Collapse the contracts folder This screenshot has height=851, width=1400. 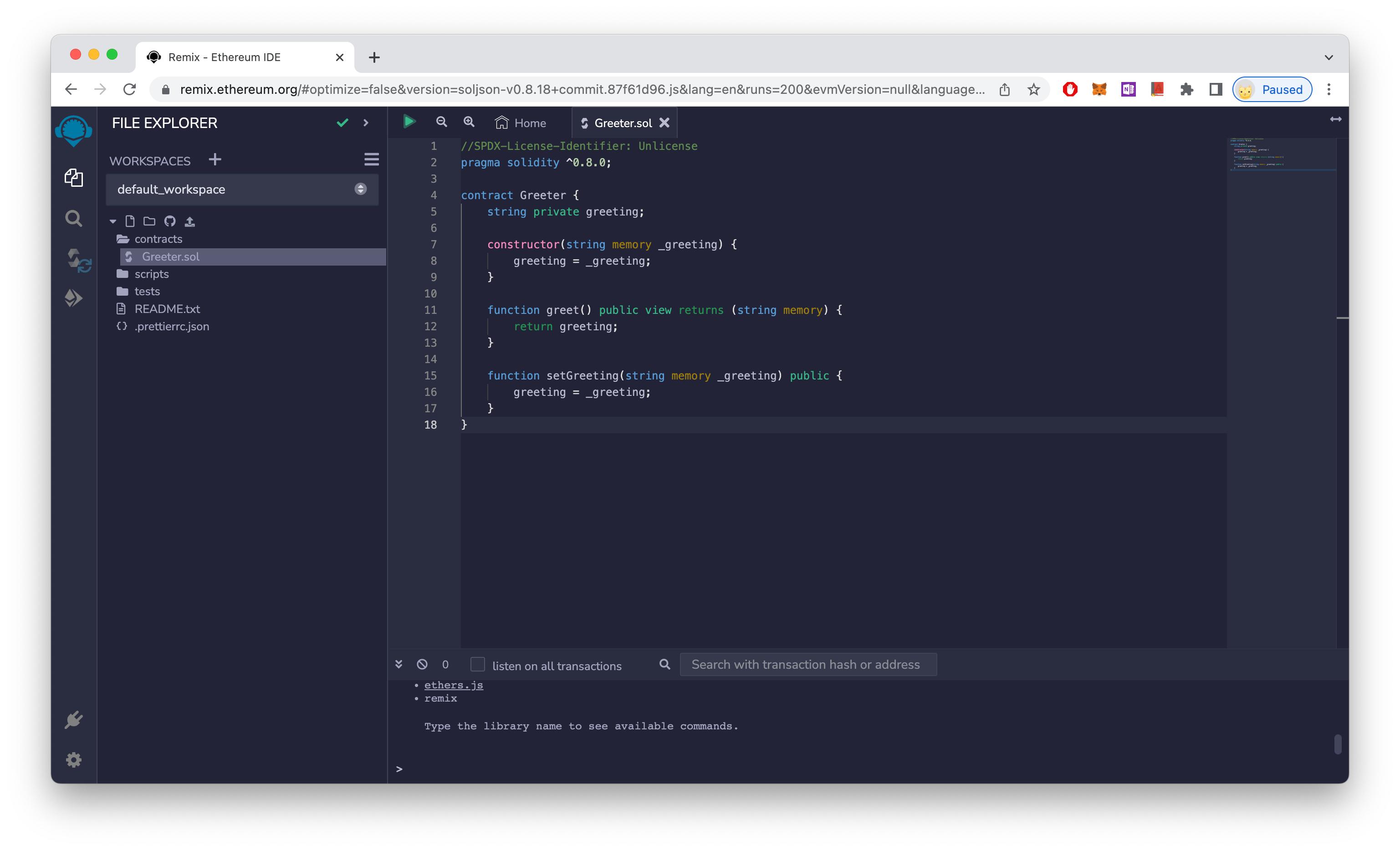tap(158, 239)
